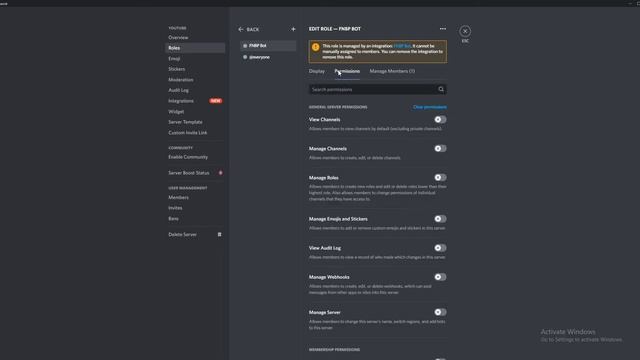The height and width of the screenshot is (360, 640).
Task: Open Overview in settings sidebar
Action: click(x=195, y=38)
